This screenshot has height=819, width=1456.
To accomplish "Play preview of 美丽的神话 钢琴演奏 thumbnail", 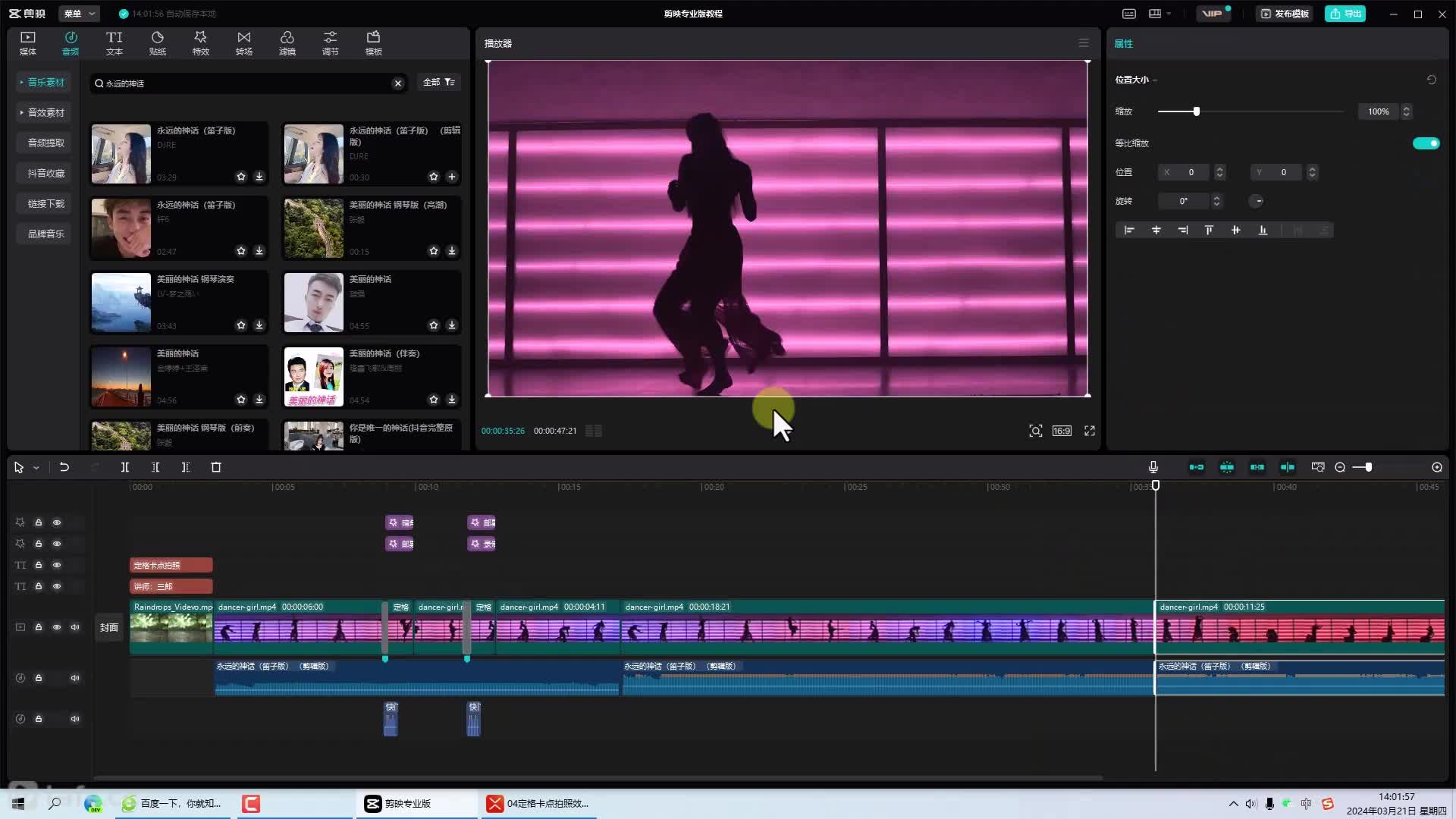I will click(121, 303).
